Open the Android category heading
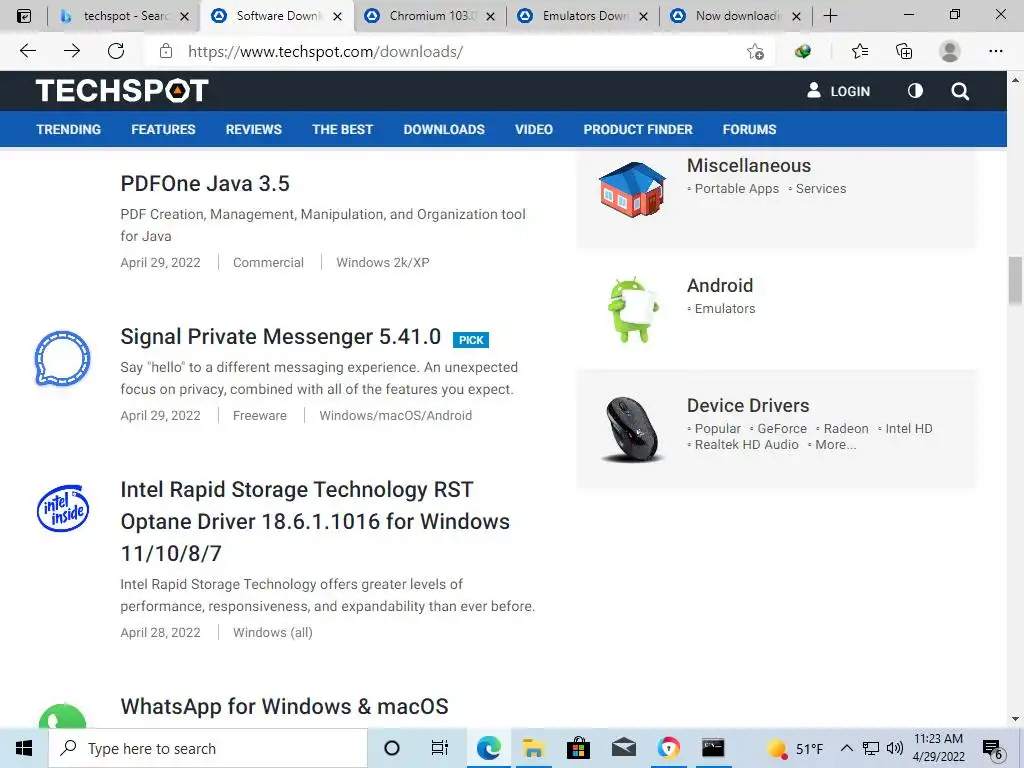 tap(720, 285)
